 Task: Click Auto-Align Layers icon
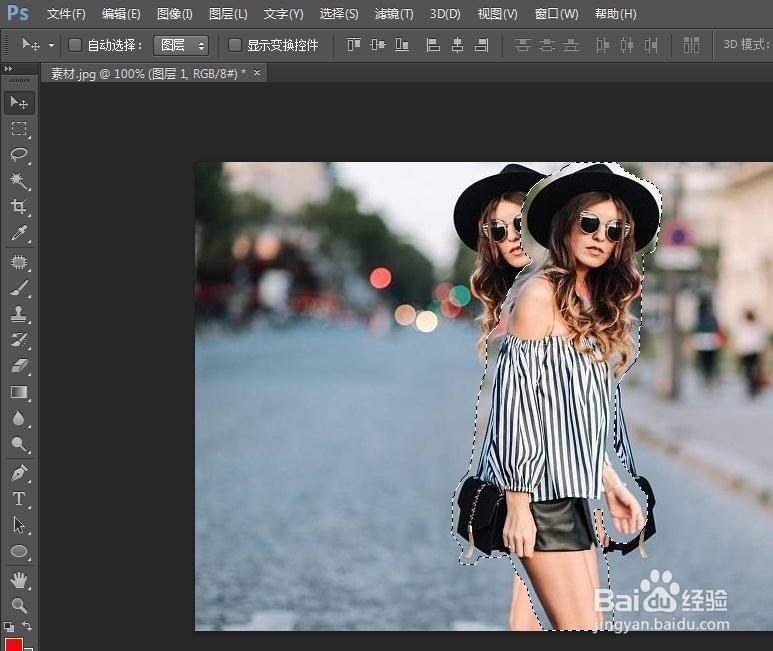click(691, 45)
